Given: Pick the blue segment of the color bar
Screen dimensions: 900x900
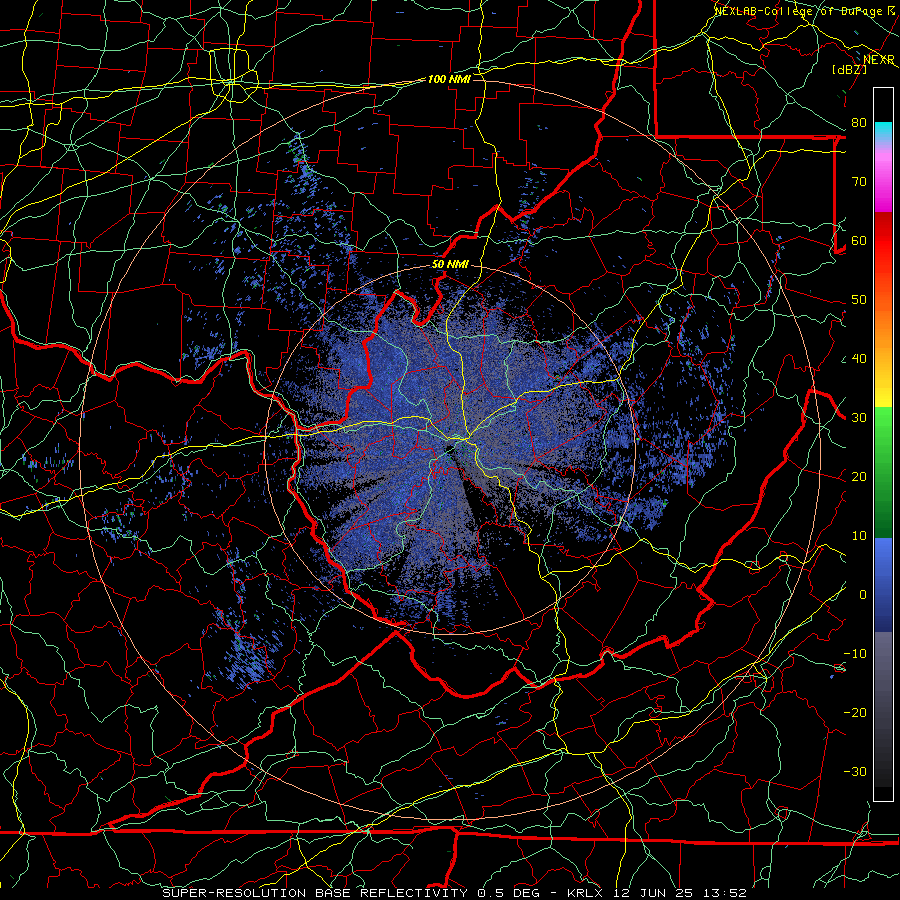Looking at the screenshot, I should coord(883,584).
